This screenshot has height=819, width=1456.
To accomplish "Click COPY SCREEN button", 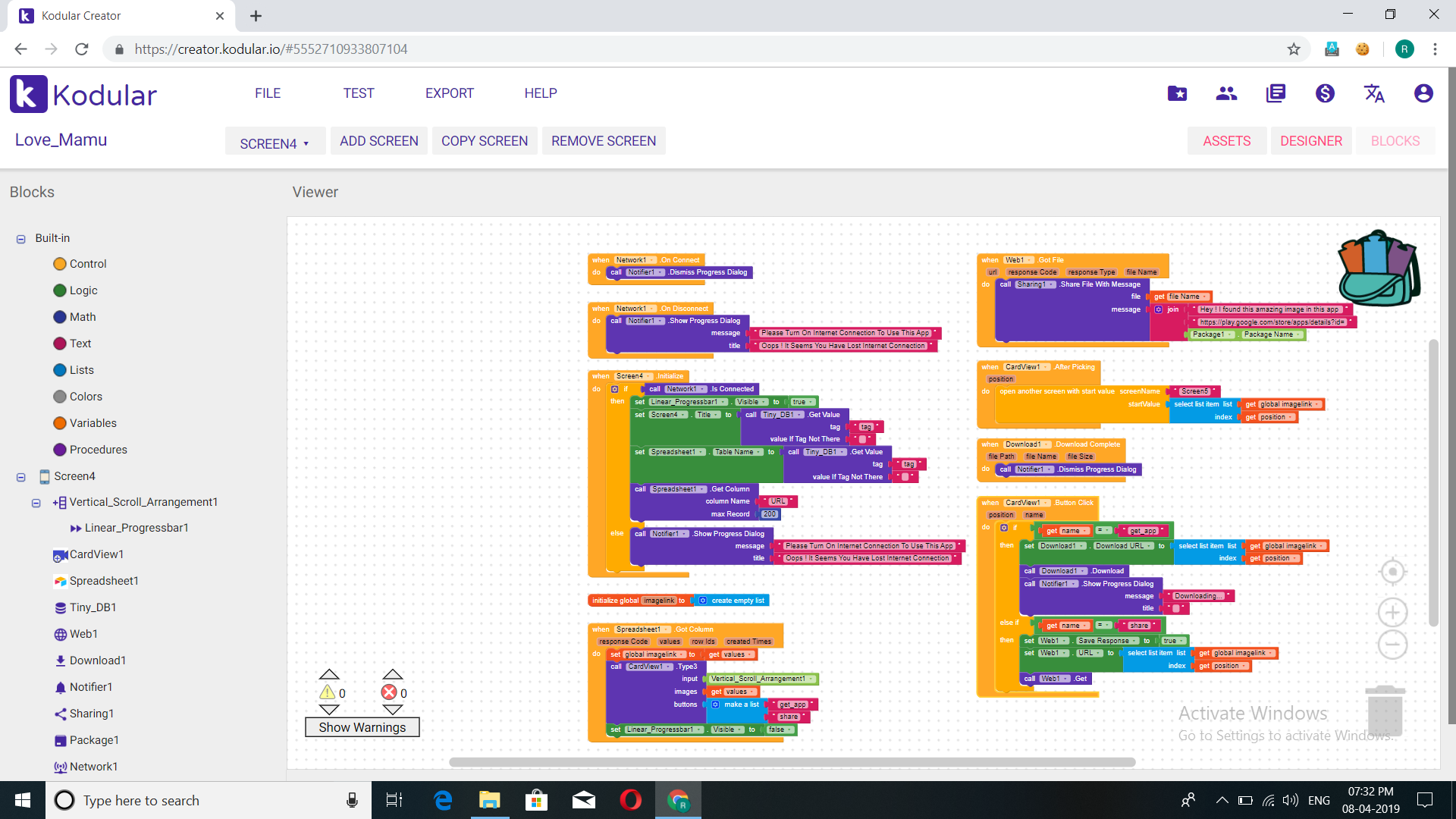I will tap(485, 141).
